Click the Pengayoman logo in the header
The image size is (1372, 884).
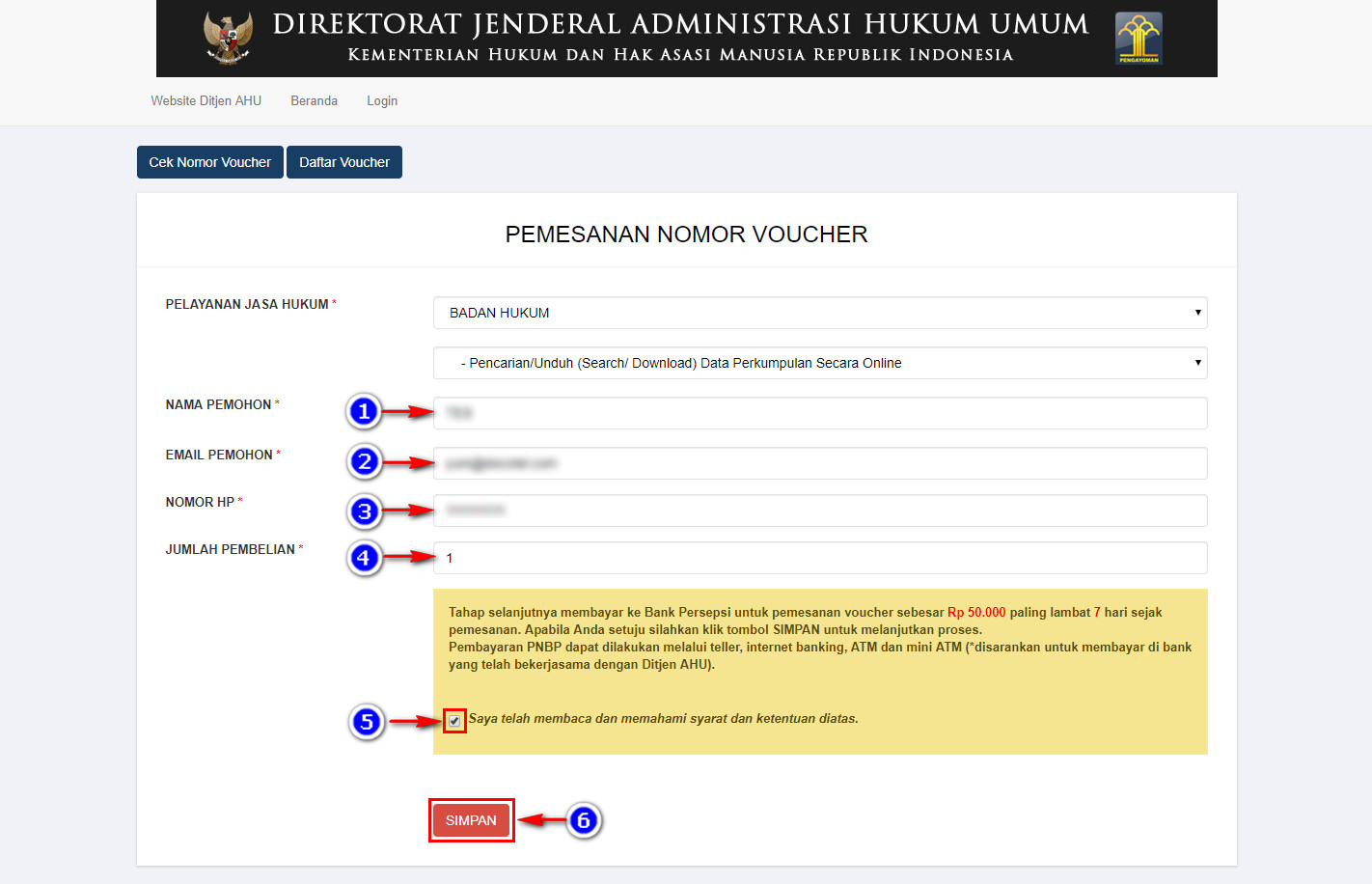[x=1139, y=39]
